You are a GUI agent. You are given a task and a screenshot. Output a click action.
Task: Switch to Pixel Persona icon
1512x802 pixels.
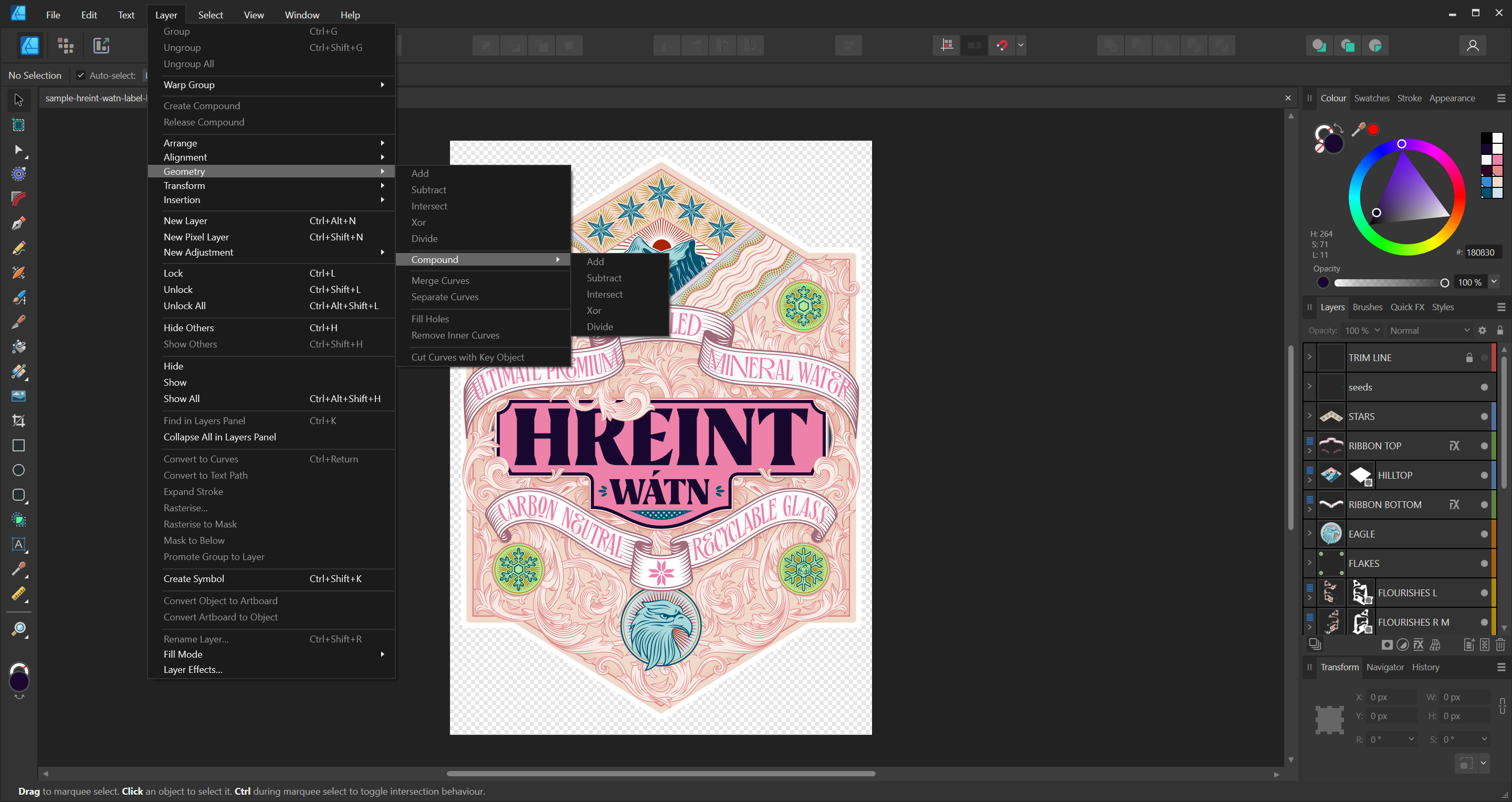65,45
